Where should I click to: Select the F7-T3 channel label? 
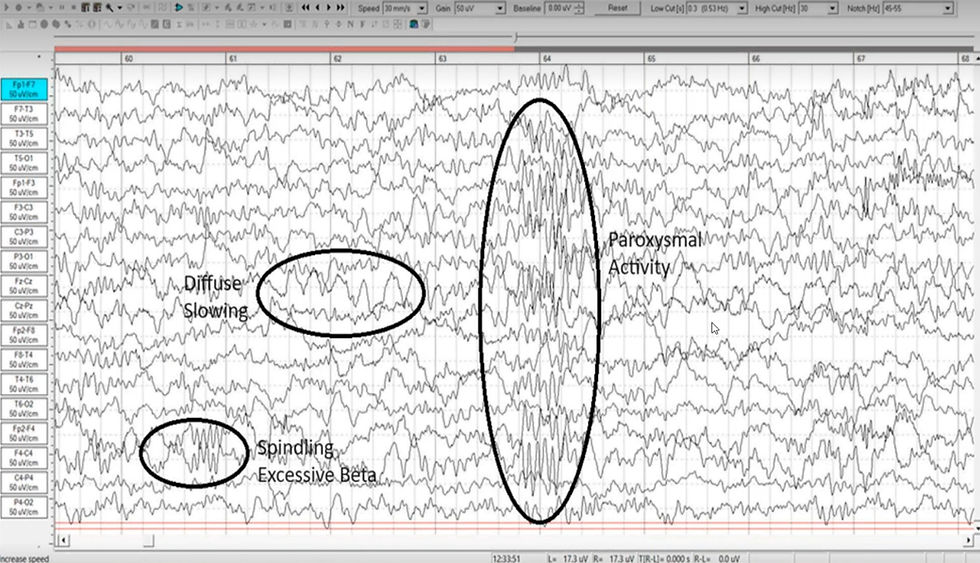[x=24, y=114]
